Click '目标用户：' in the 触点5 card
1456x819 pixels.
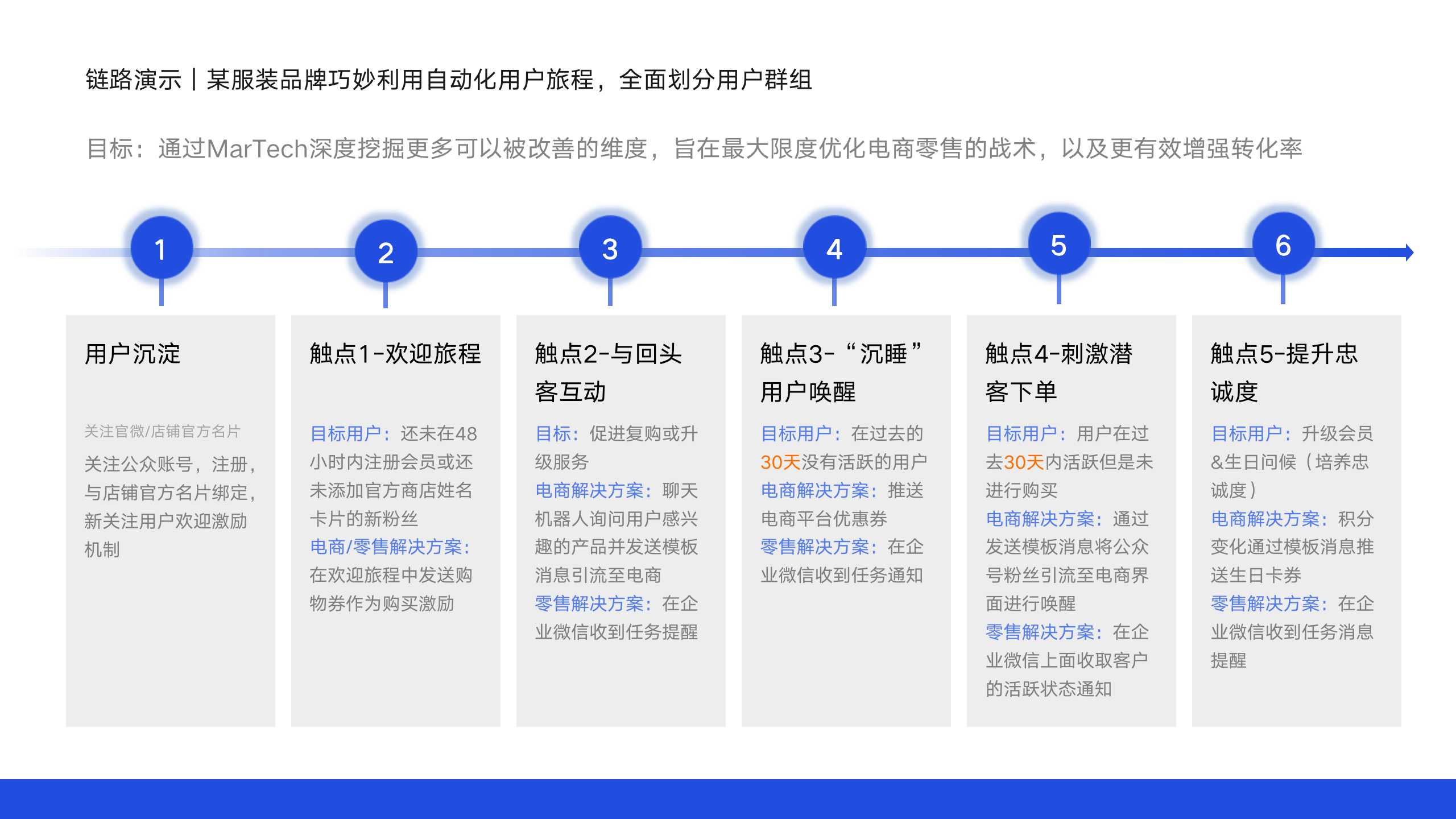coord(1251,433)
